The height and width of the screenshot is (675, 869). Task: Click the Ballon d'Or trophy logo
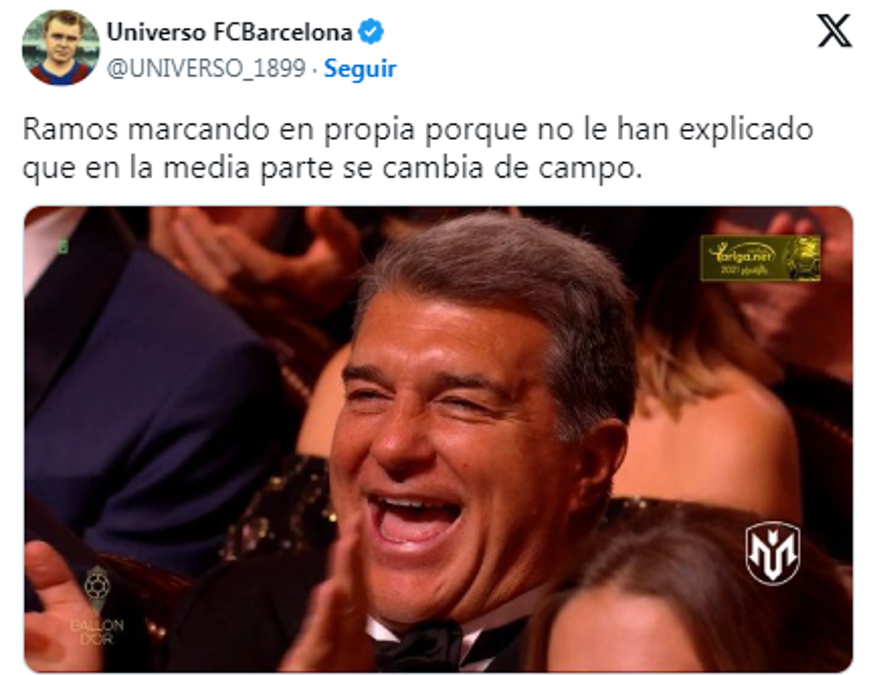(98, 587)
